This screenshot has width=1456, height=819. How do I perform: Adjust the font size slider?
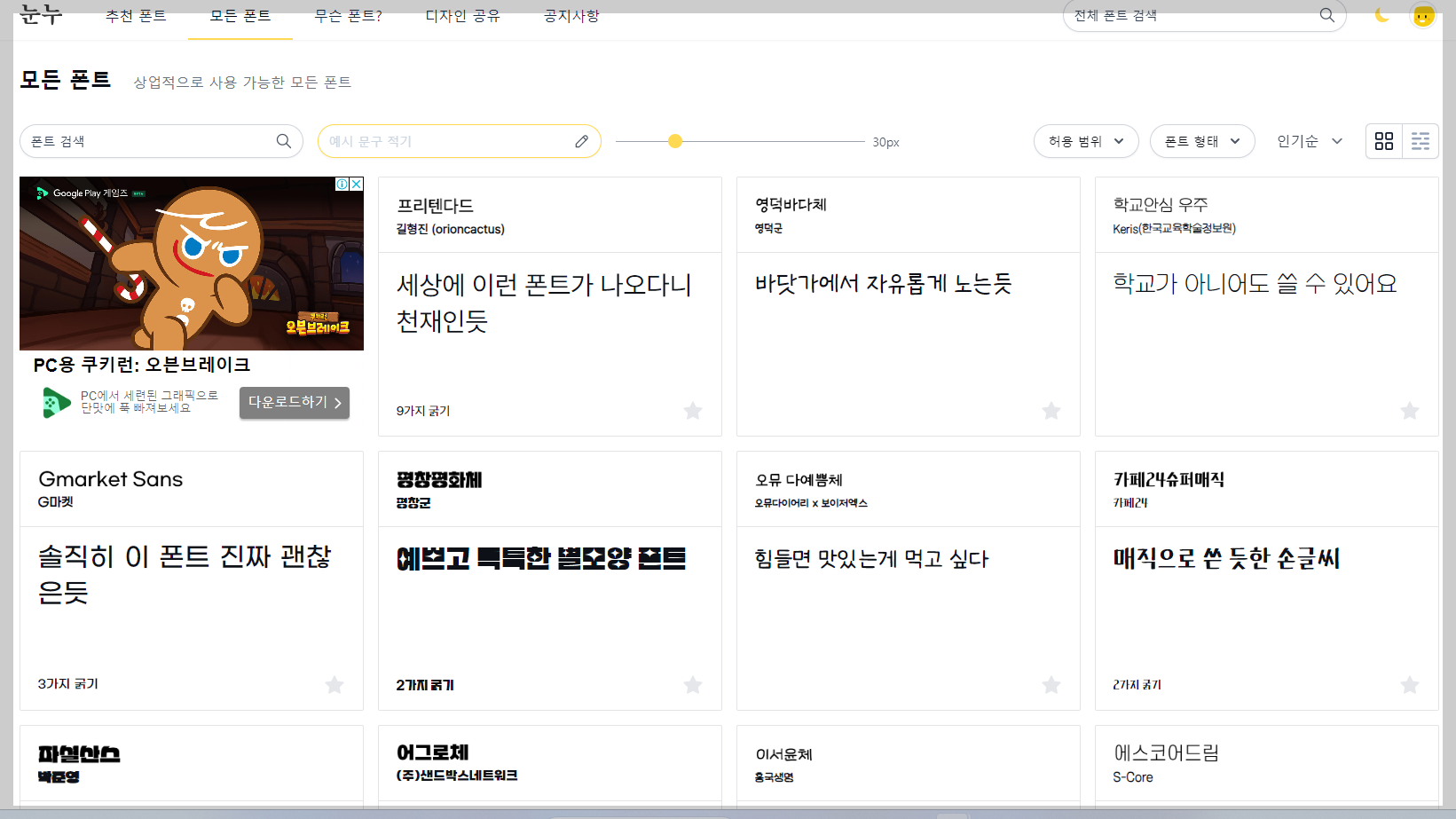(x=675, y=140)
